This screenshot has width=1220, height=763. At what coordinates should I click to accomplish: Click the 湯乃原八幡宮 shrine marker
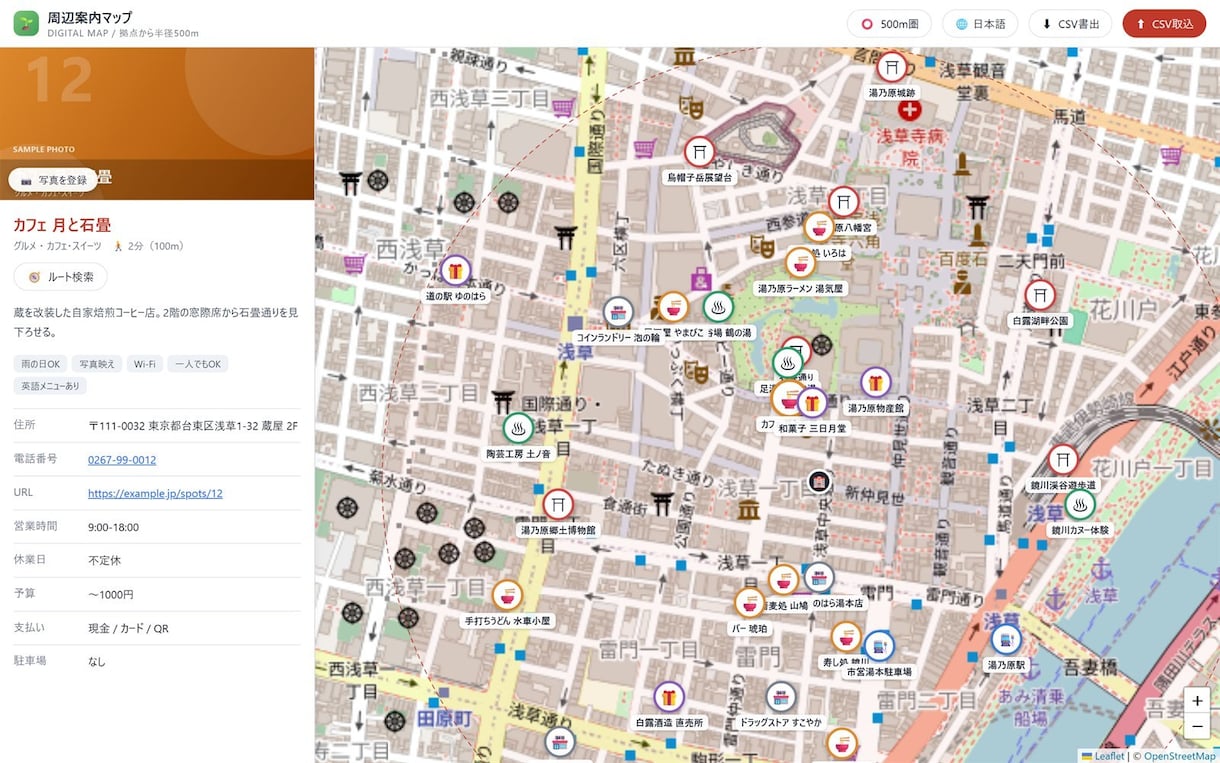844,202
